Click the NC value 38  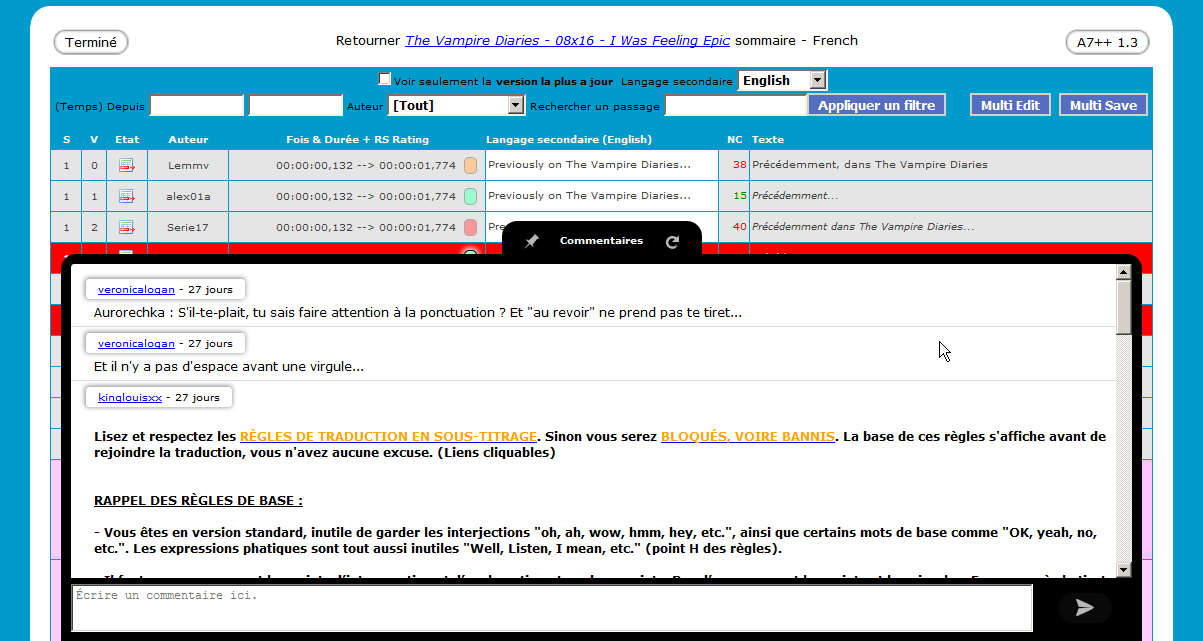point(740,165)
